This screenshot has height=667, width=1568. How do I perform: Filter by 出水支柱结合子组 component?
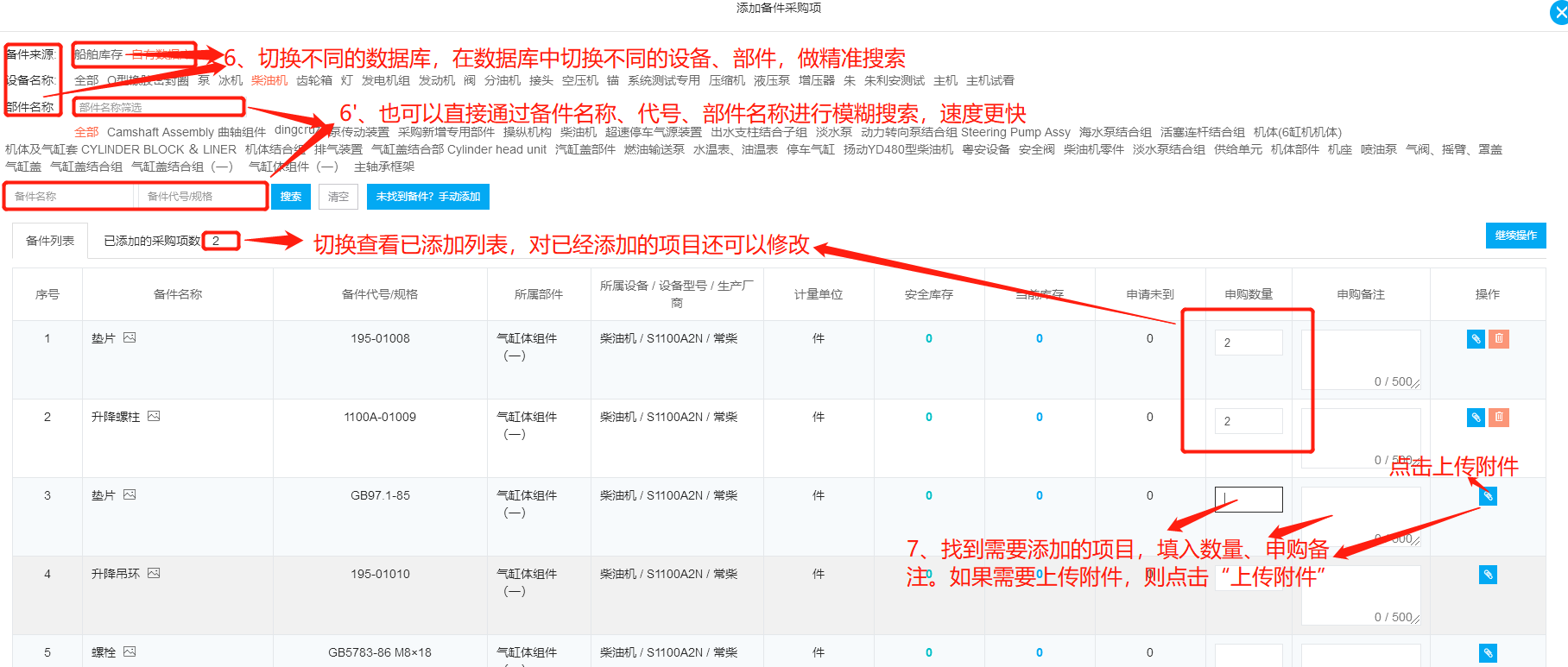pyautogui.click(x=759, y=132)
